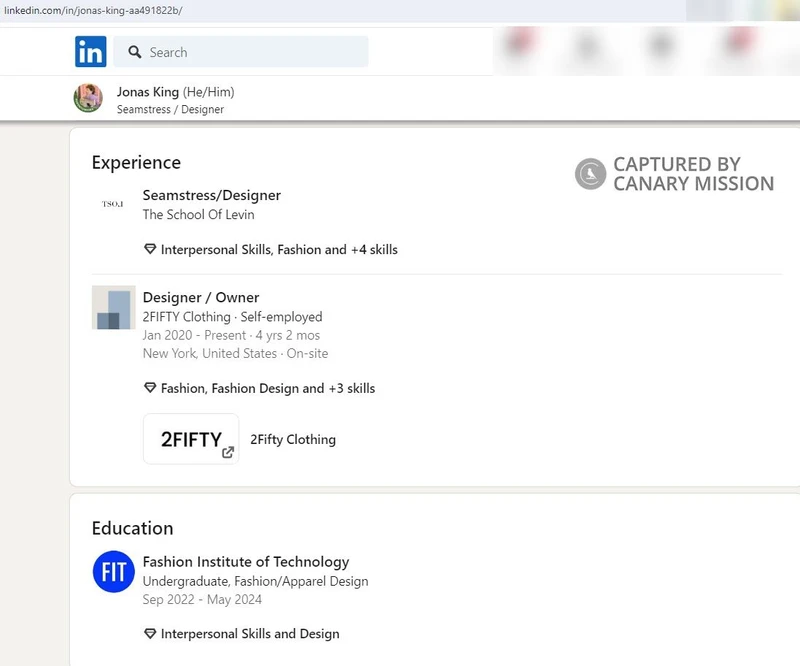Open the 2FIFTY media thumbnail
The width and height of the screenshot is (800, 666).
click(191, 439)
